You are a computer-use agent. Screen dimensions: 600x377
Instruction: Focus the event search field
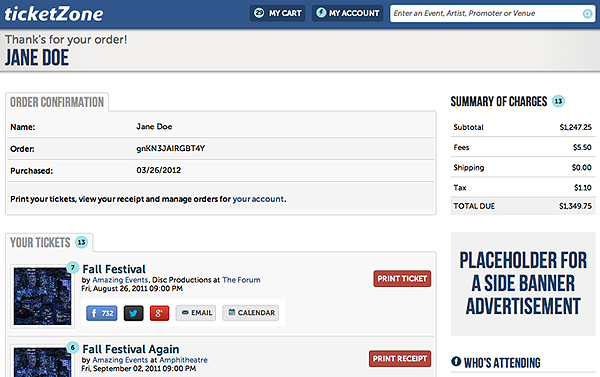click(x=492, y=13)
